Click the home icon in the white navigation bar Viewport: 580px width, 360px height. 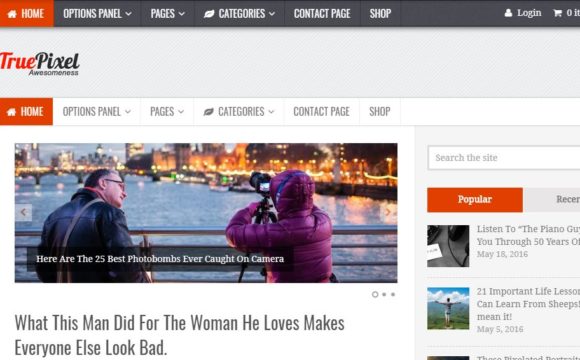[x=11, y=112]
